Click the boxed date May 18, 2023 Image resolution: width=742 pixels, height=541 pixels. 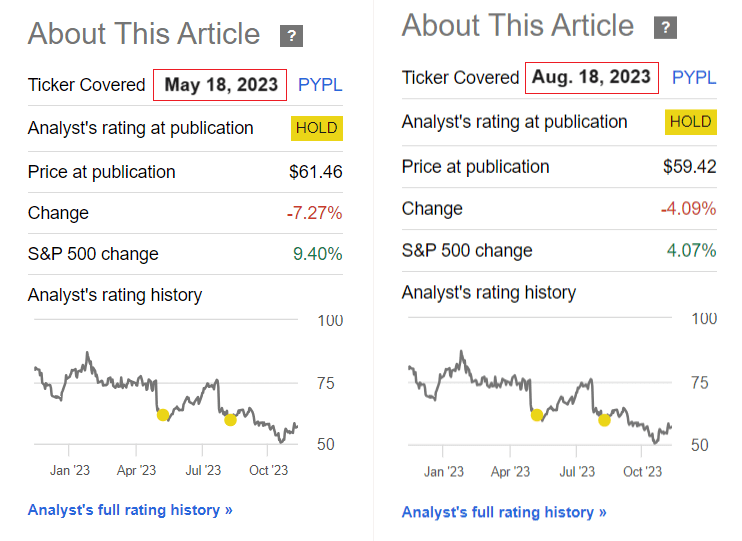click(x=221, y=85)
